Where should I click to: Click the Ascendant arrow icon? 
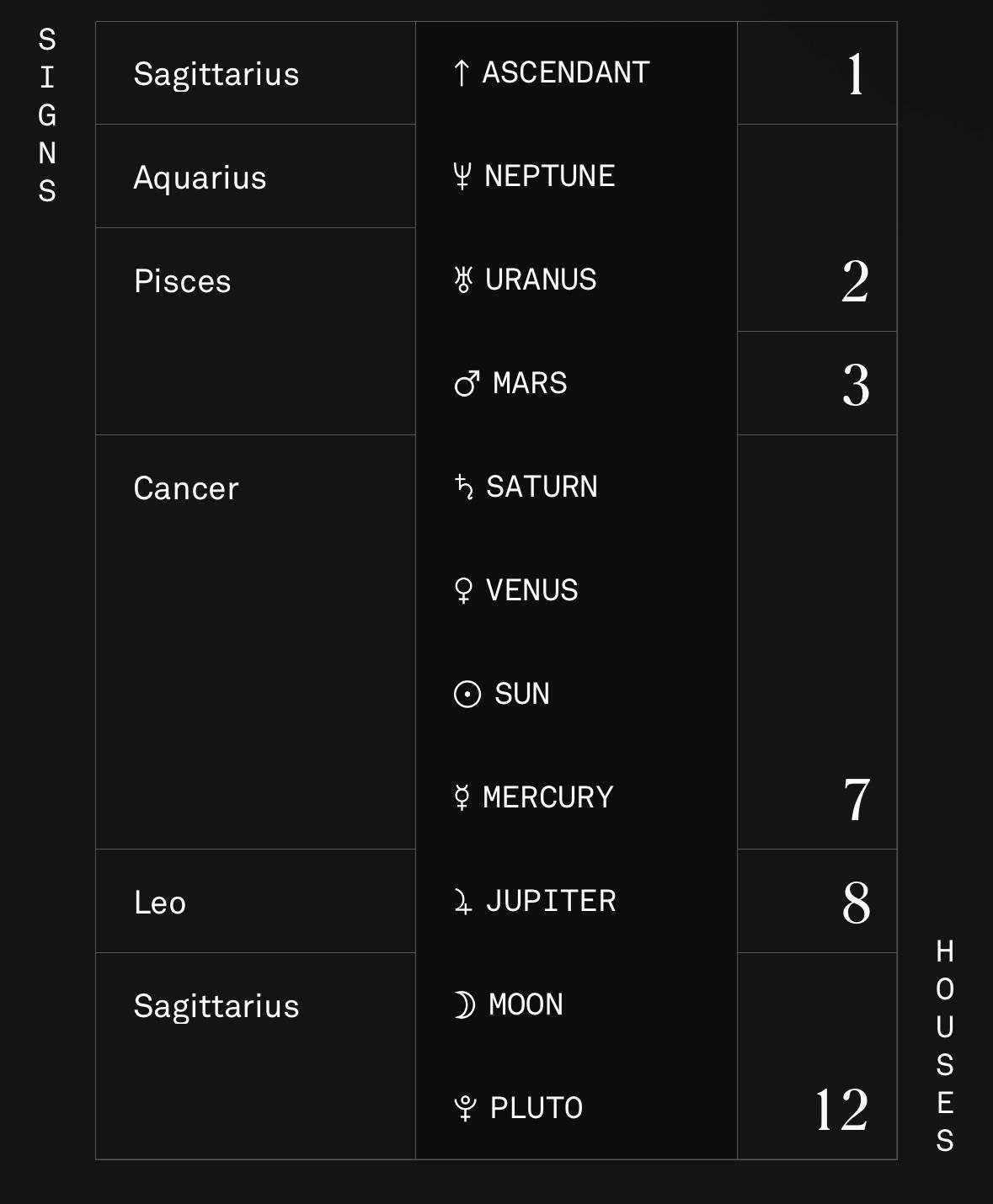(461, 73)
